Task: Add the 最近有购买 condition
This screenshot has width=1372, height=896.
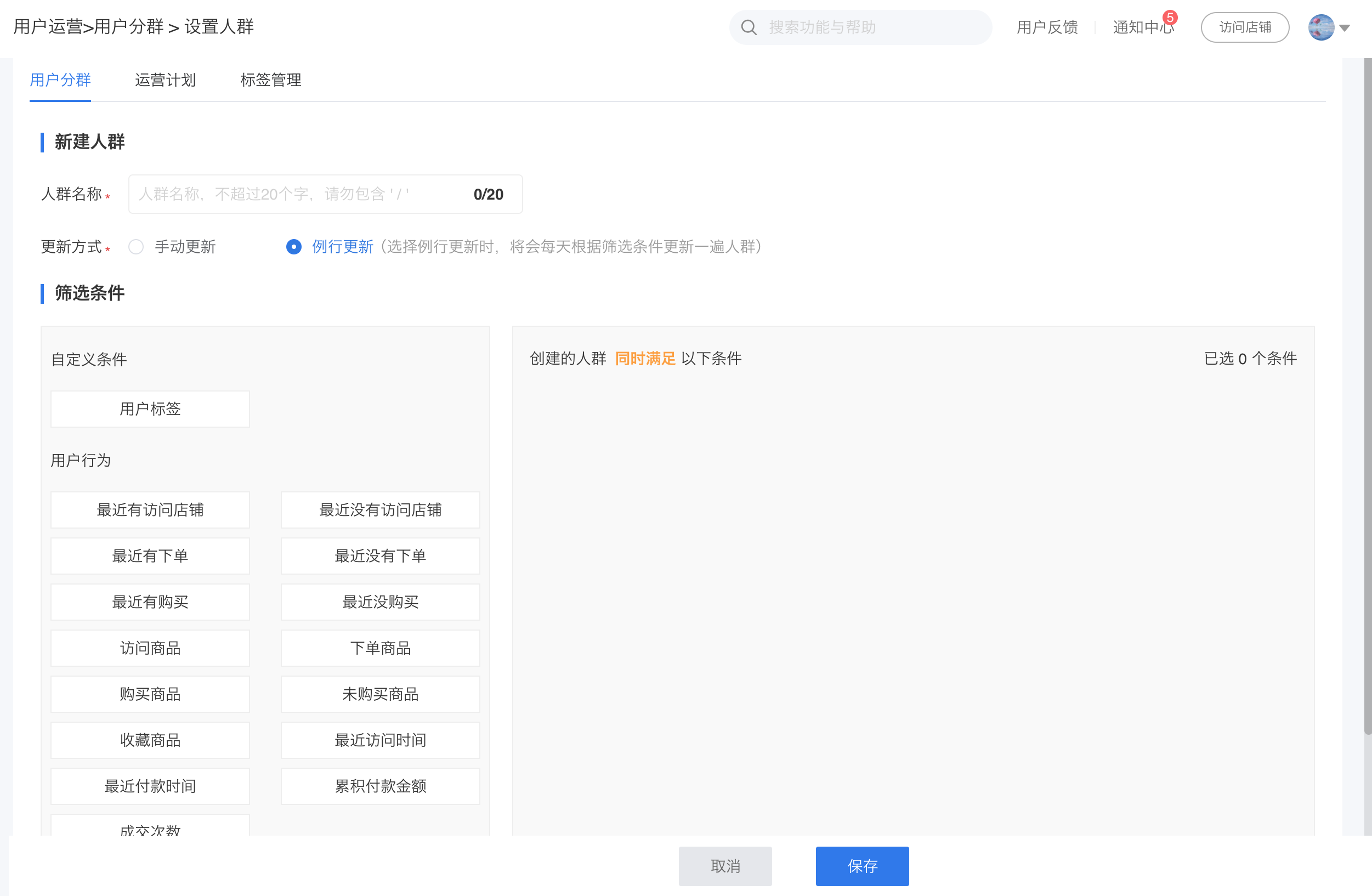Action: (x=150, y=602)
